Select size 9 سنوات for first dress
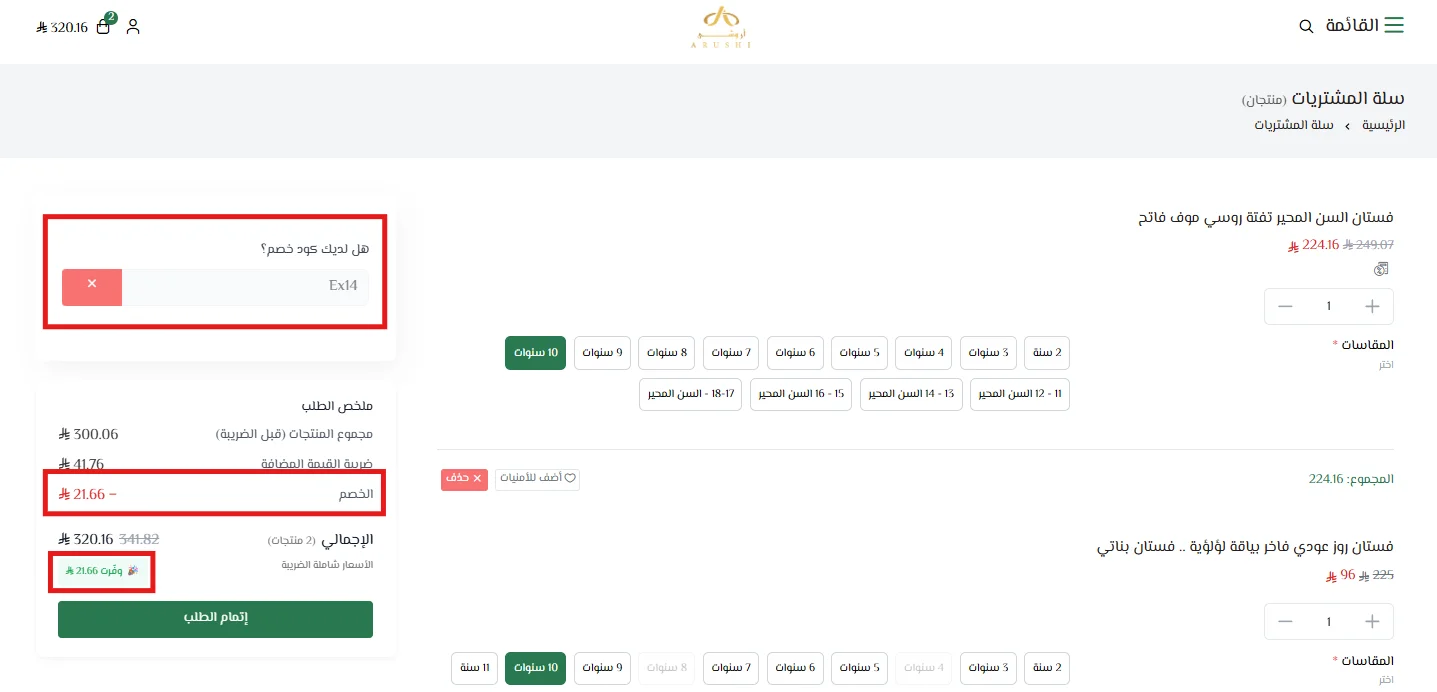This screenshot has width=1437, height=692. coord(600,353)
